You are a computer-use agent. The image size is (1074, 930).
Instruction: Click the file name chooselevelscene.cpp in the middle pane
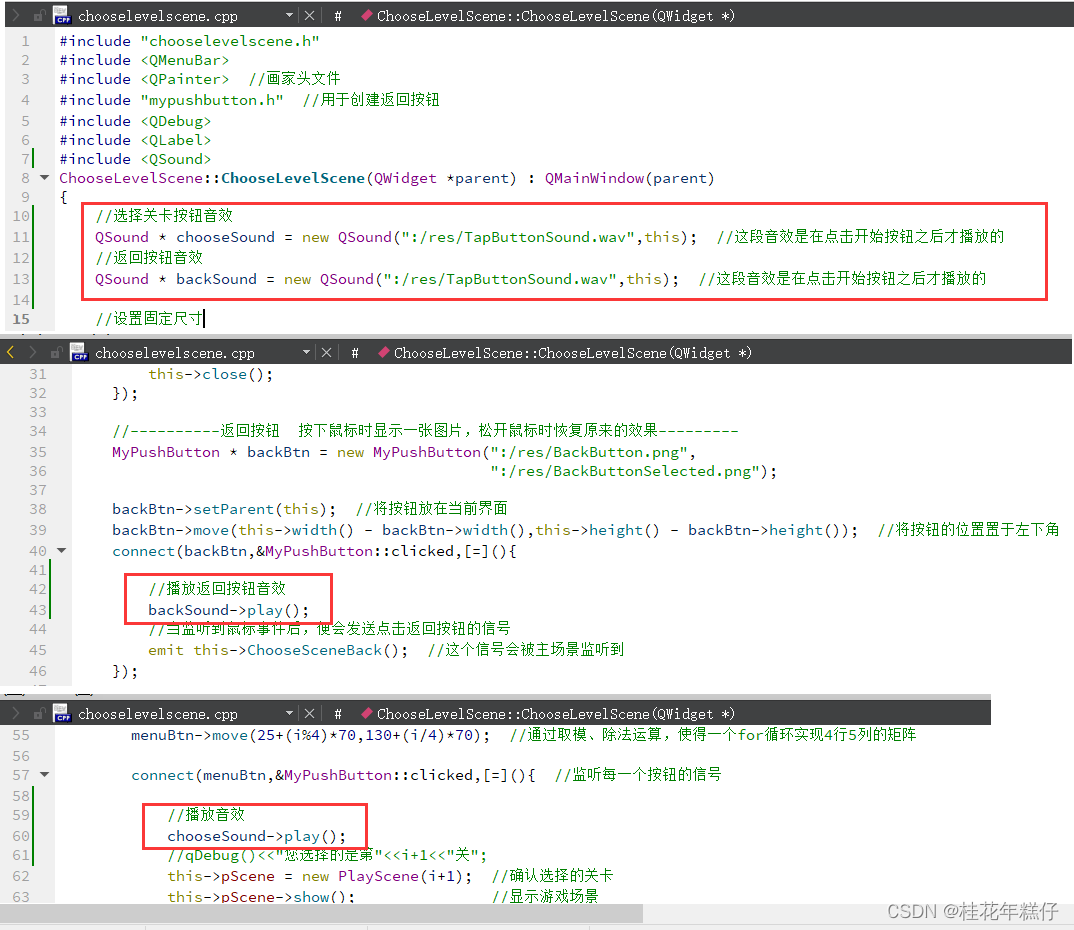point(175,353)
